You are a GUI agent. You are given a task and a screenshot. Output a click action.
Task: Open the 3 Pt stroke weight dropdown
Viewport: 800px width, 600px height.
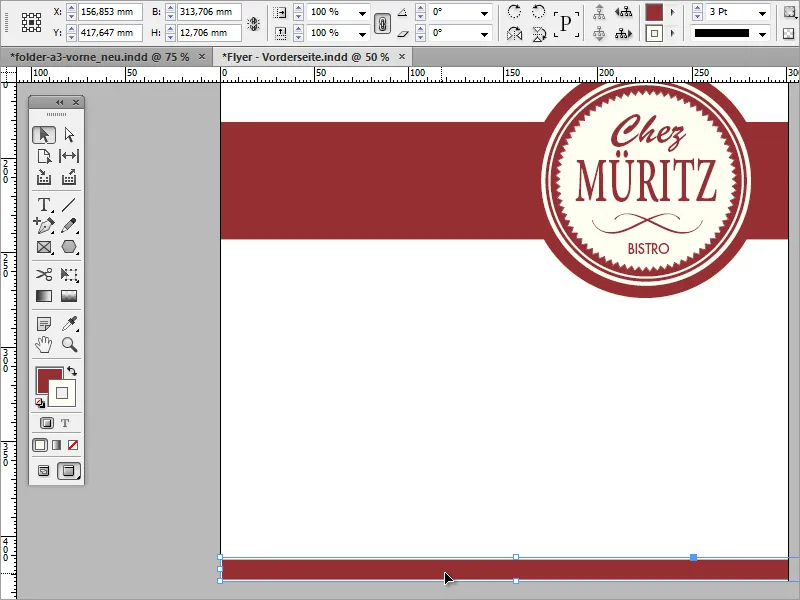click(x=762, y=13)
